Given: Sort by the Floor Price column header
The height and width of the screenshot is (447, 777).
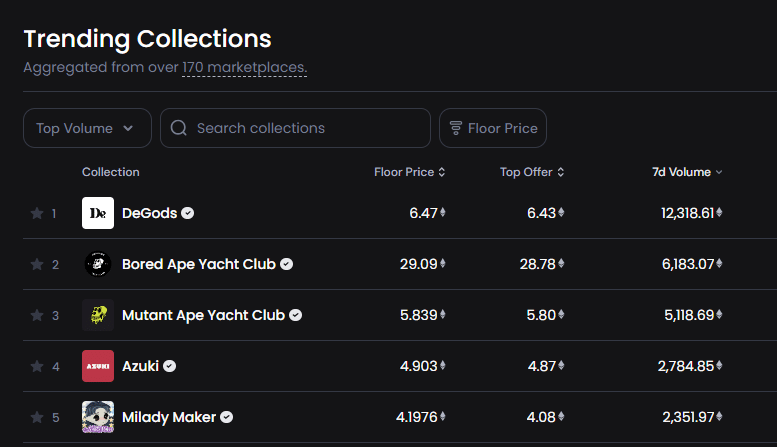Looking at the screenshot, I should (x=410, y=172).
